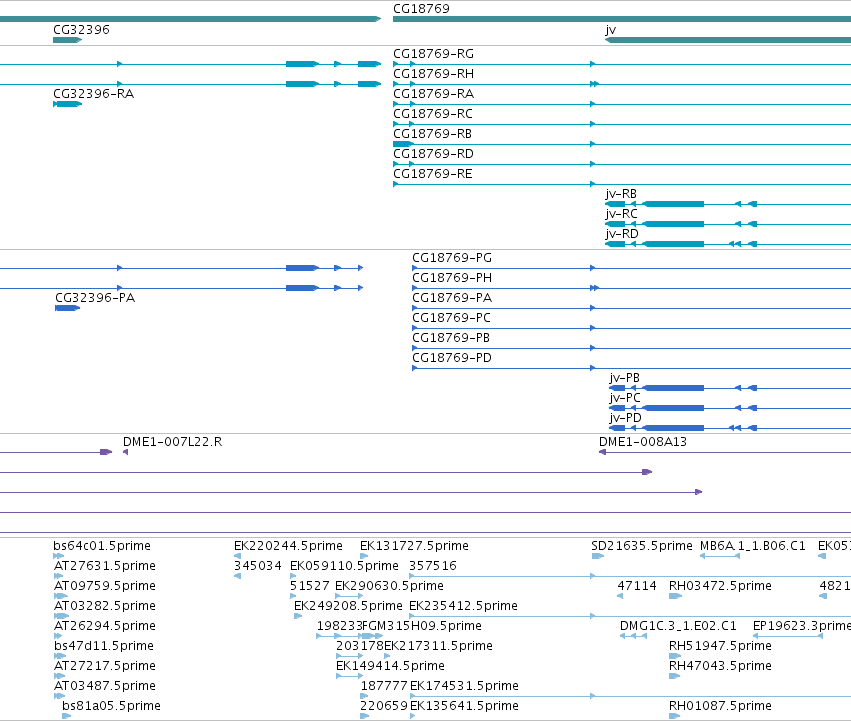Click feature label 345034
Screen dimensions: 851x721
[x=258, y=566]
